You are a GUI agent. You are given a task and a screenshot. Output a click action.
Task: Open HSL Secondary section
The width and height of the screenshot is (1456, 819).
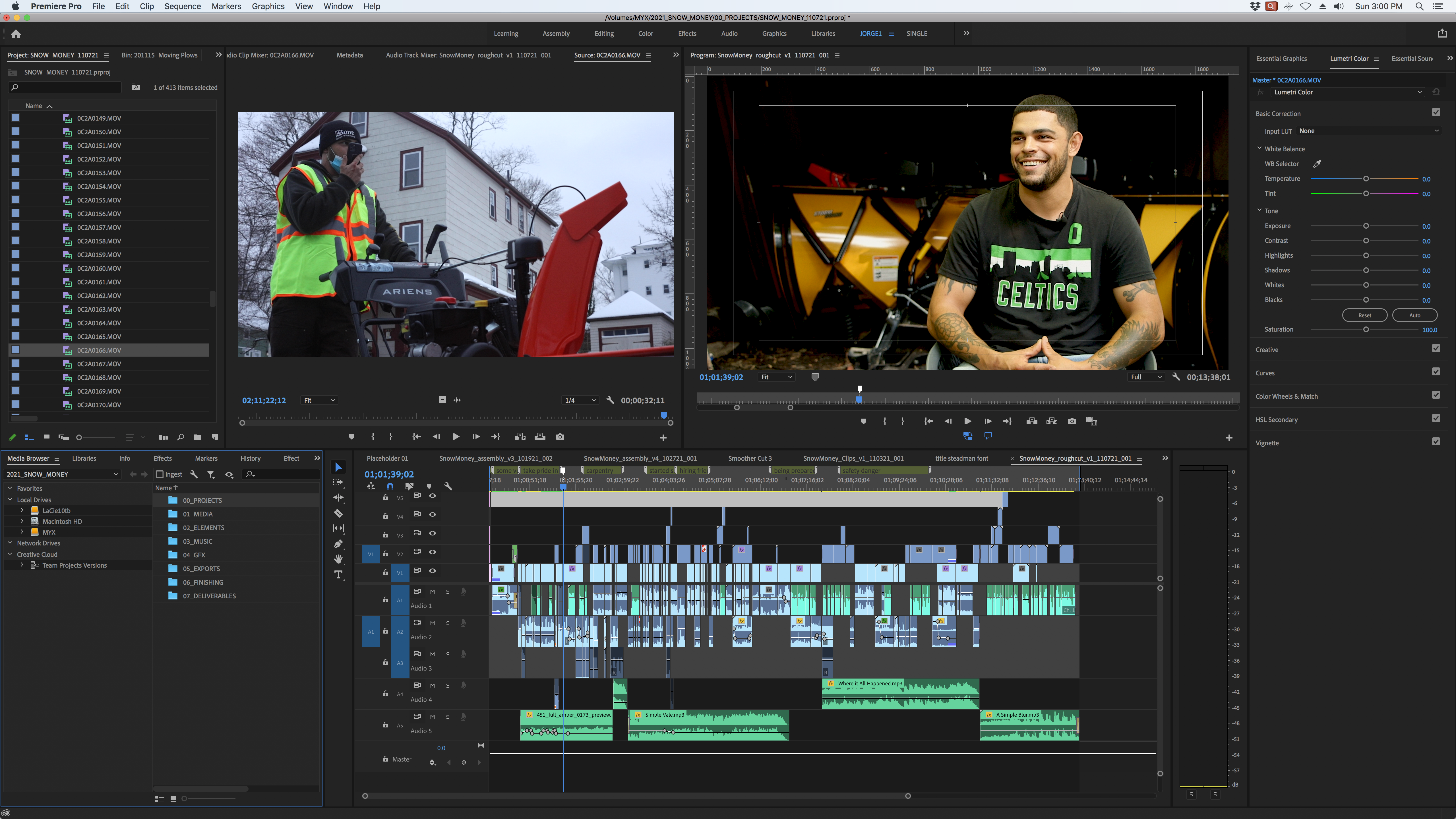pos(1276,420)
